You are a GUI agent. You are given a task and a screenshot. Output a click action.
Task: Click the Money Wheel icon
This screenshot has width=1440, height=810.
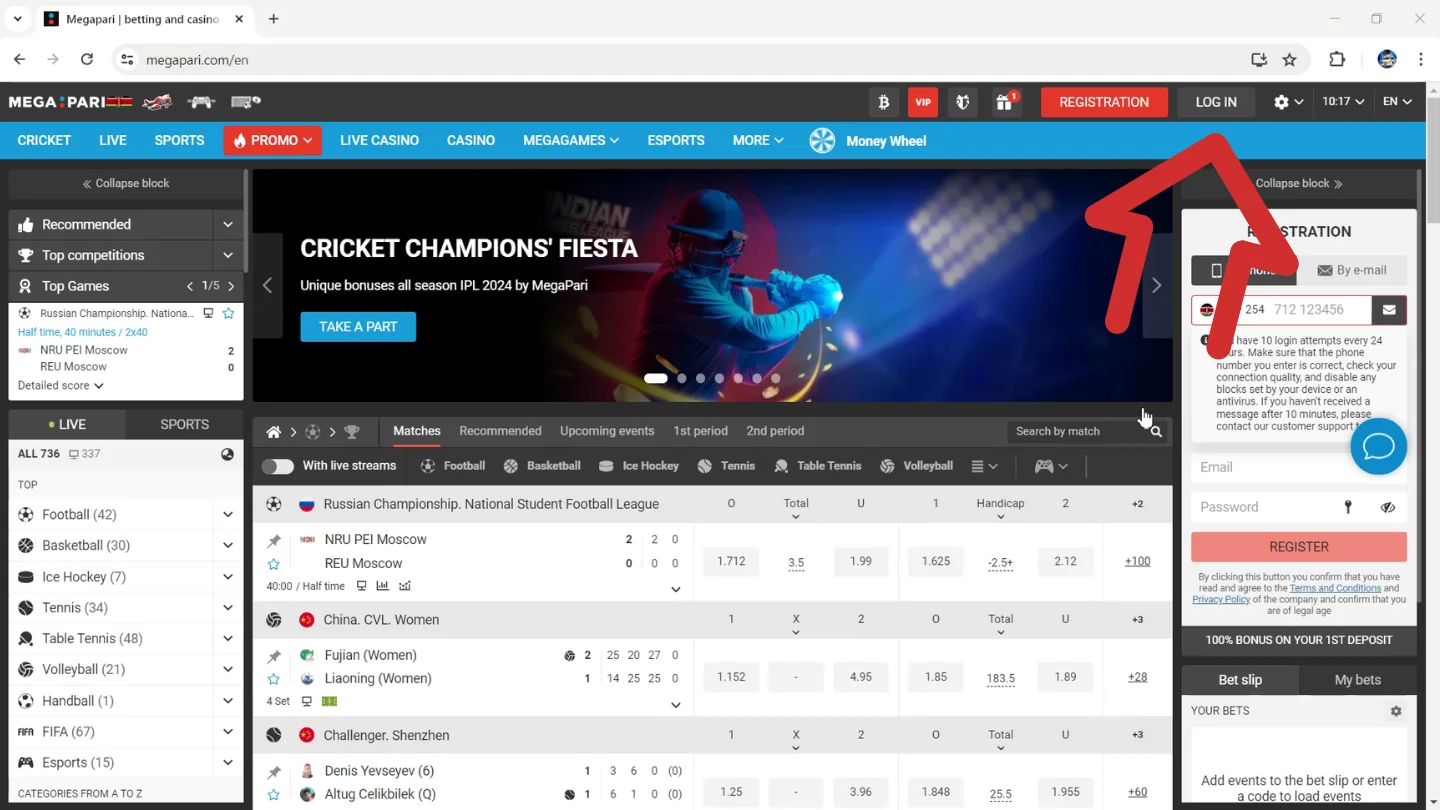822,141
